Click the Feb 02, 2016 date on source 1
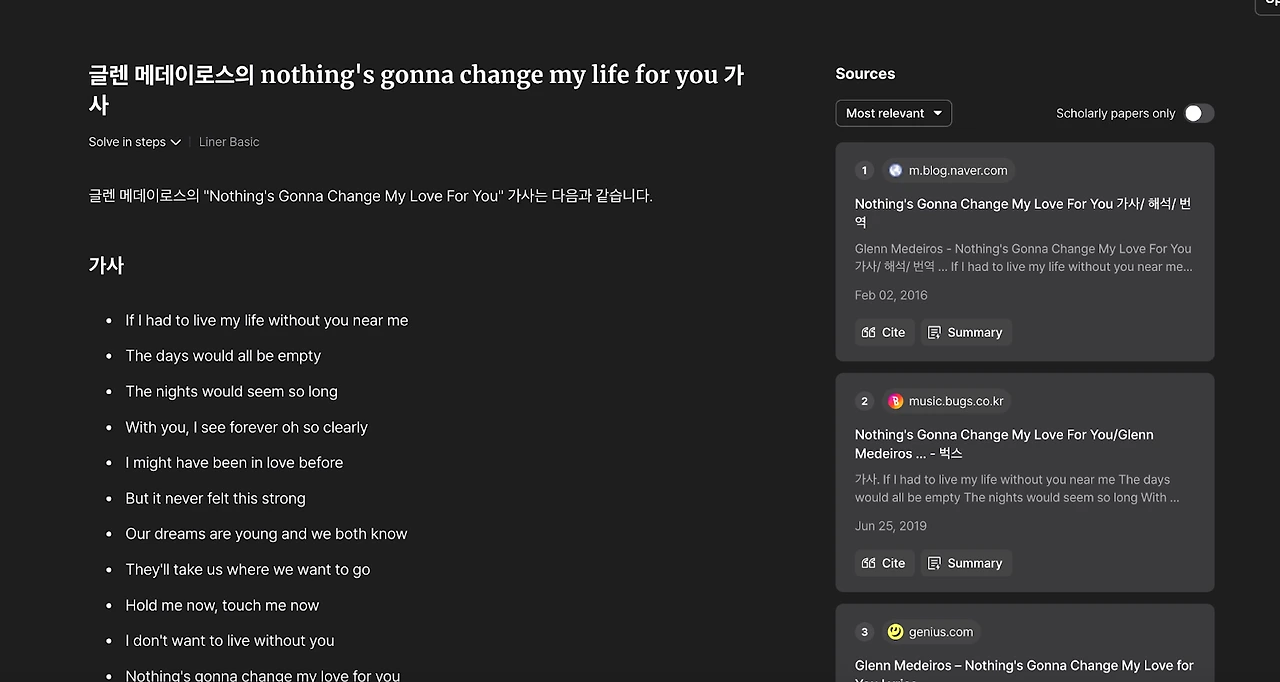This screenshot has height=682, width=1280. (x=891, y=295)
